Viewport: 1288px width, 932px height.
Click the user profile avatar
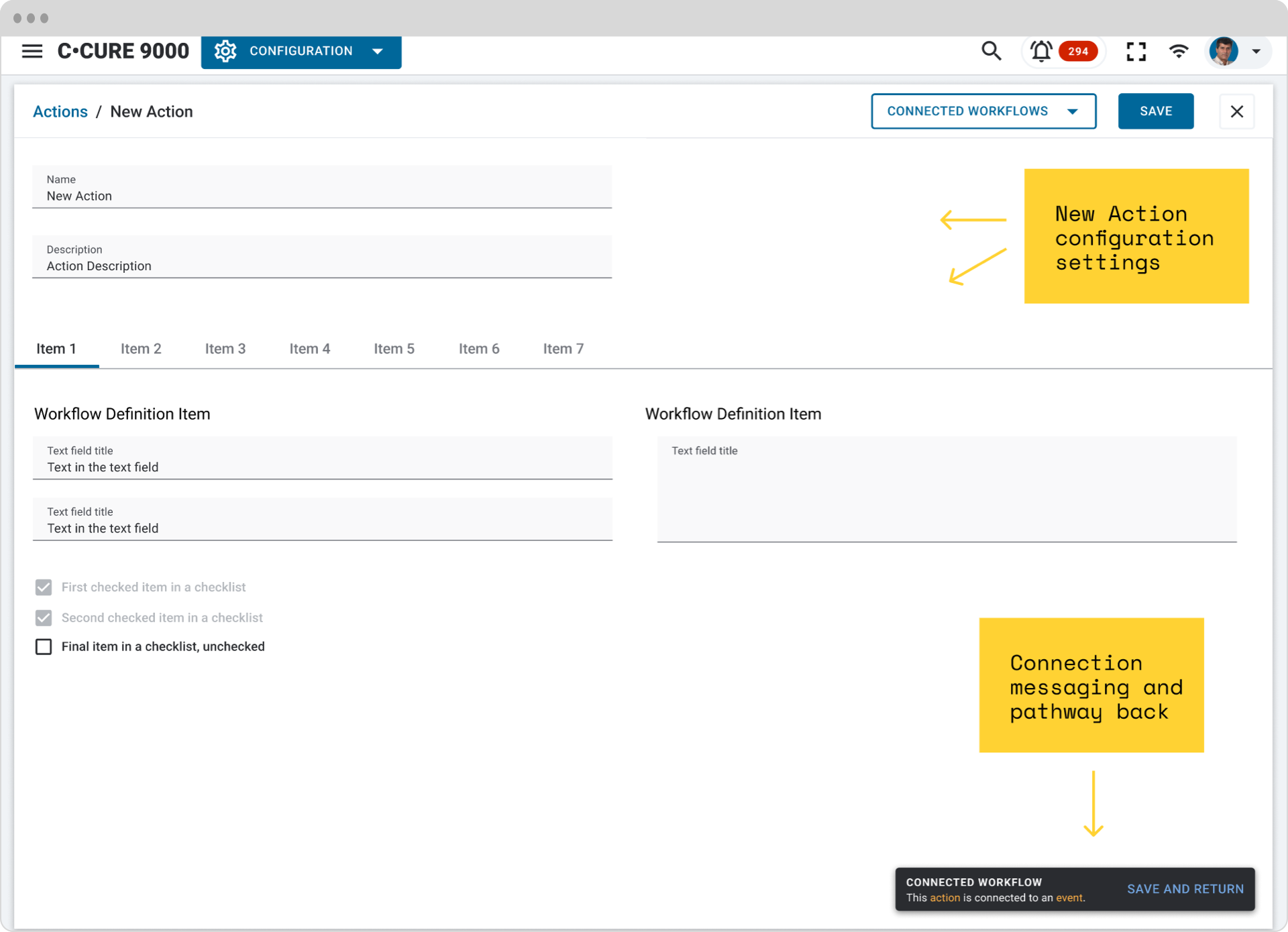click(x=1224, y=51)
